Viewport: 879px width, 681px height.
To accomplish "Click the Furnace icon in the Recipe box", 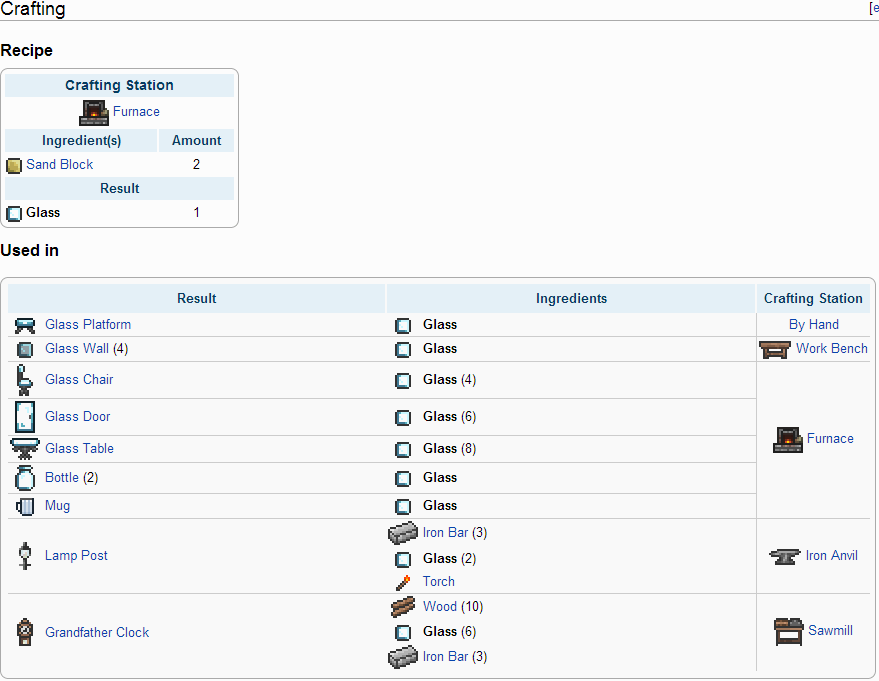I will [x=94, y=113].
